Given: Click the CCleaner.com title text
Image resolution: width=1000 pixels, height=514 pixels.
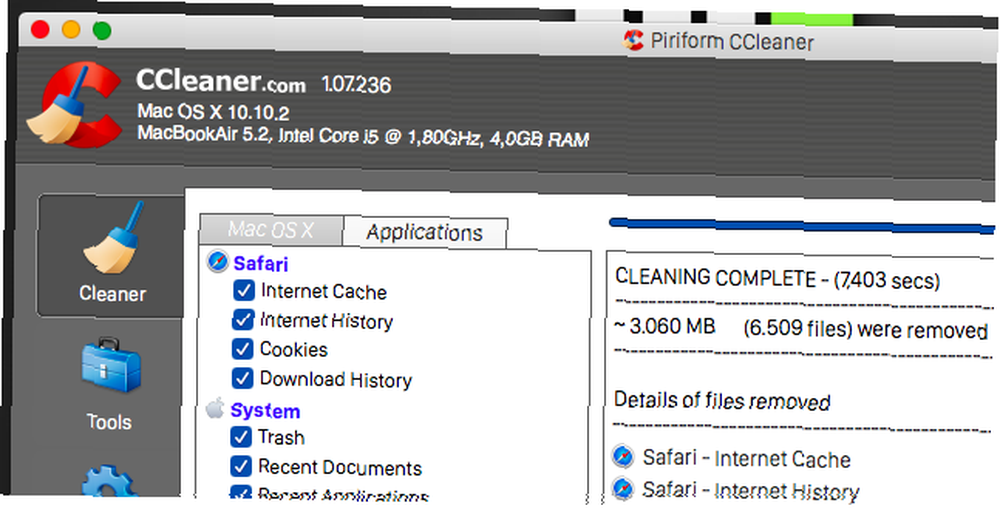Looking at the screenshot, I should (221, 82).
